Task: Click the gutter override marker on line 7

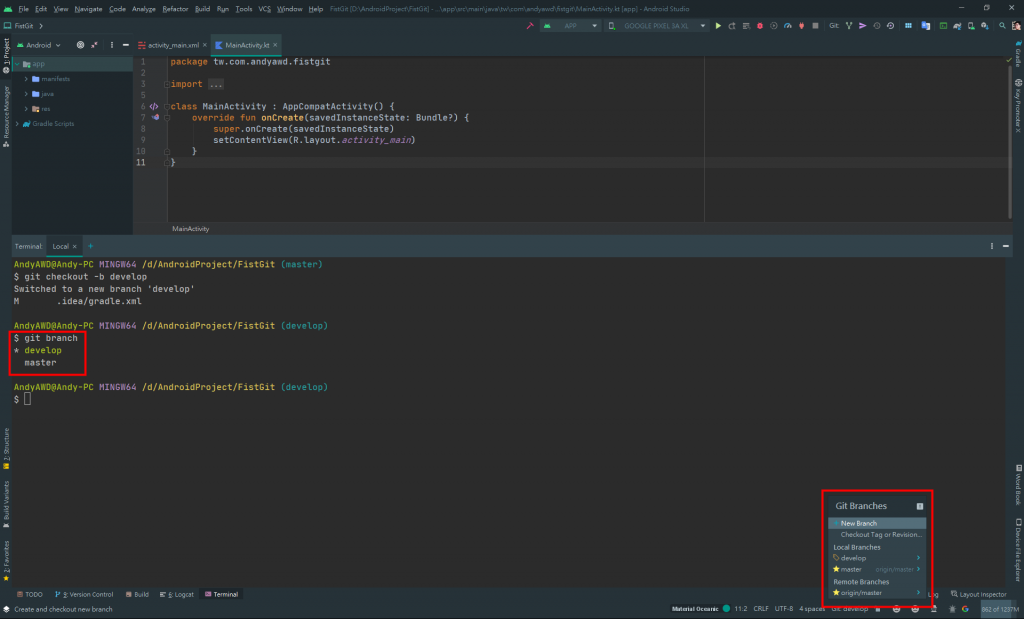Action: click(155, 118)
